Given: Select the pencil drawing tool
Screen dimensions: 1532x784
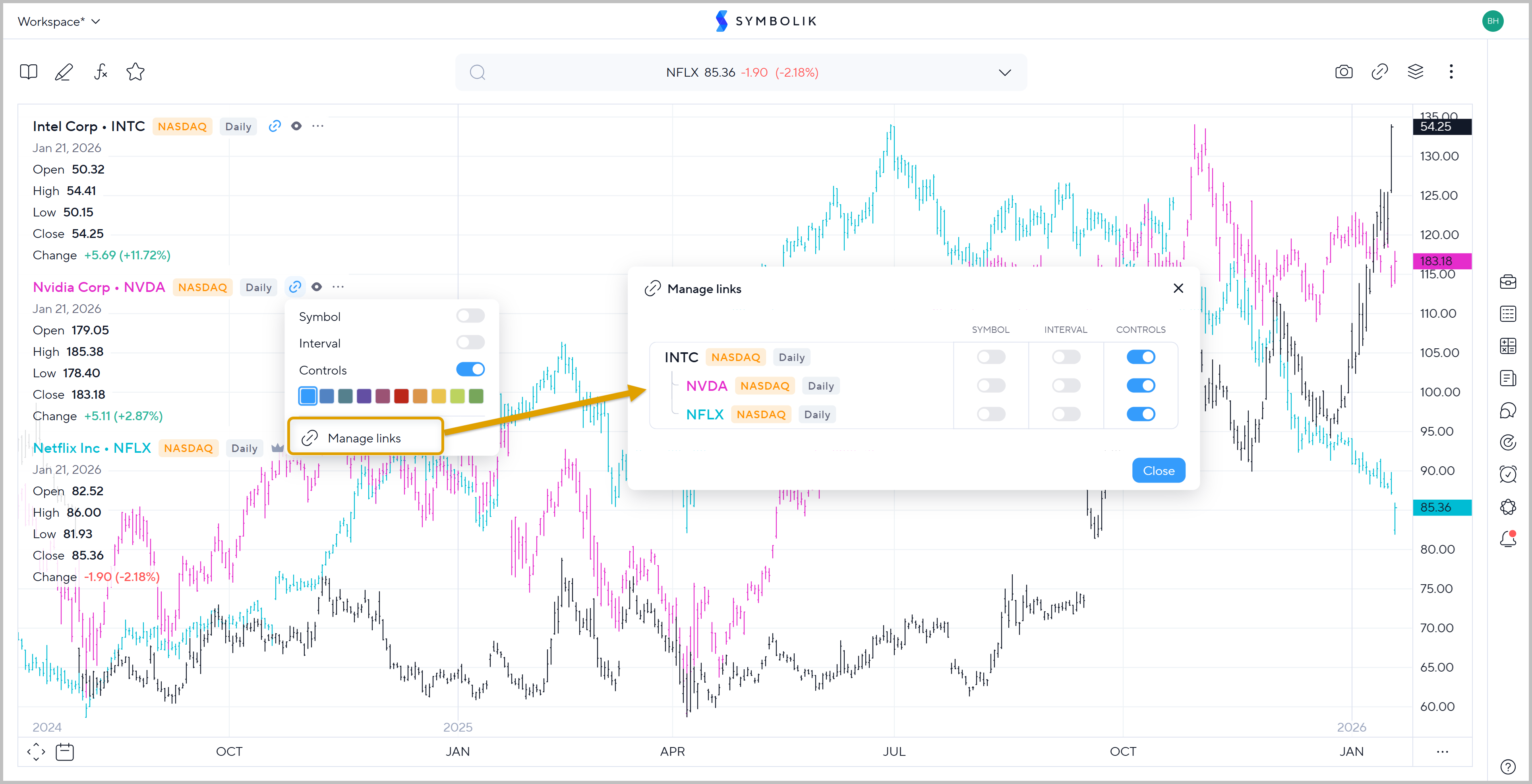Looking at the screenshot, I should tap(64, 72).
